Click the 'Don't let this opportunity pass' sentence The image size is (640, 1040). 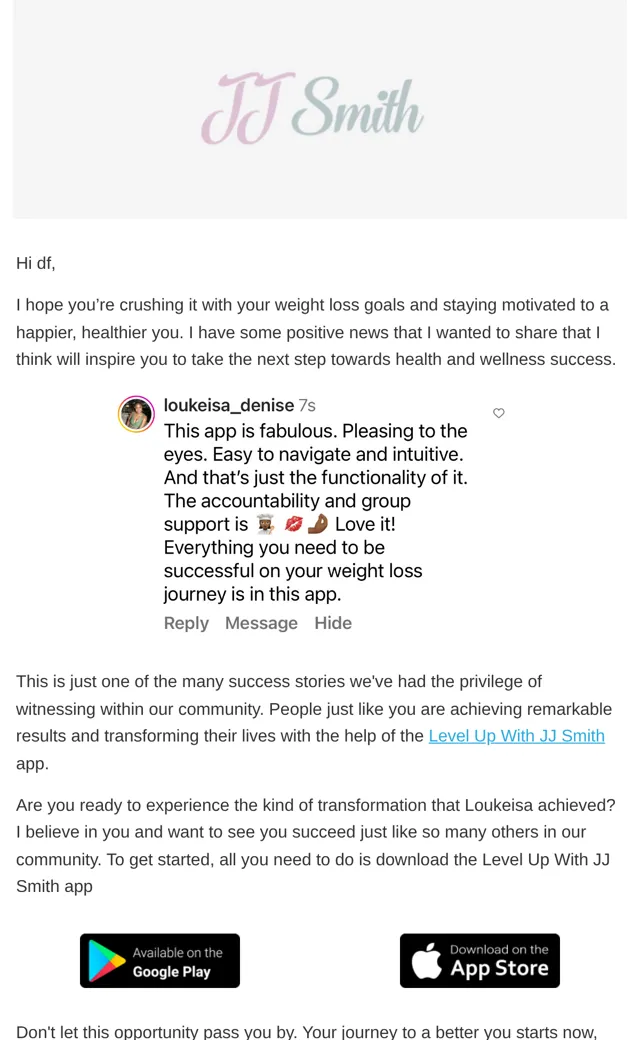coord(306,1032)
